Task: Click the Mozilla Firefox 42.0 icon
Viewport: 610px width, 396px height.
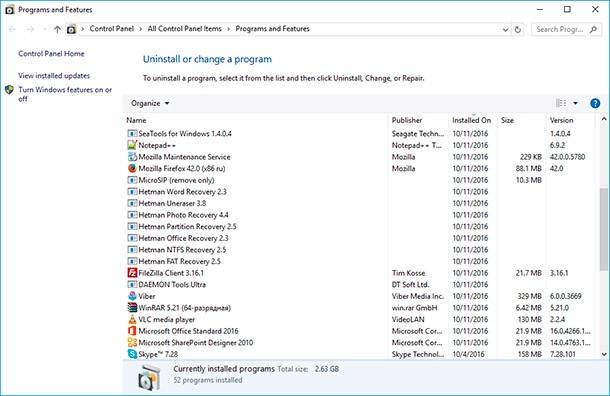Action: click(x=132, y=168)
